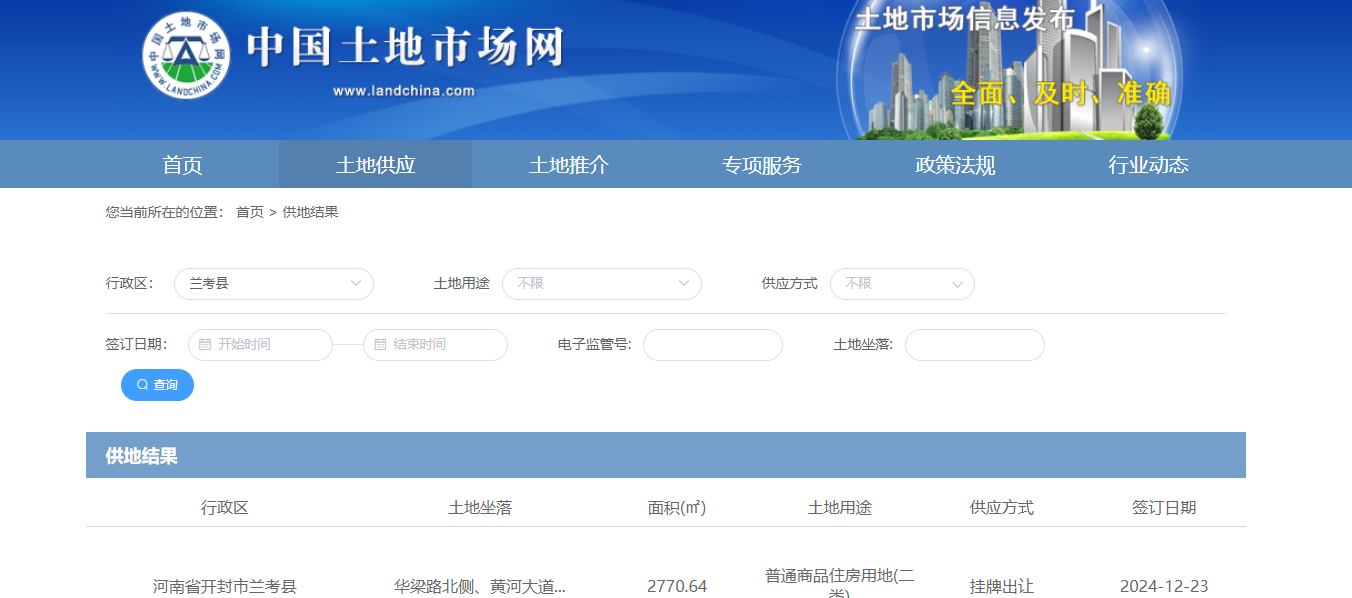The height and width of the screenshot is (598, 1352).
Task: Click 首页 breadcrumb link
Action: click(x=250, y=212)
